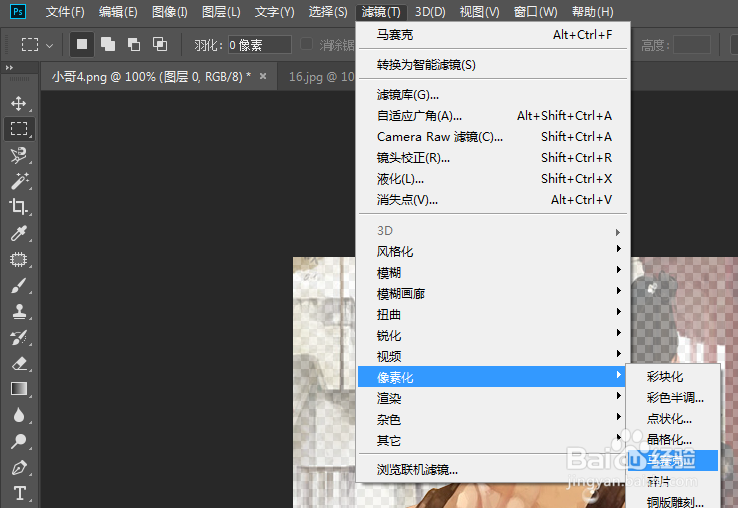The height and width of the screenshot is (508, 738).
Task: Select the Brush tool
Action: 19,285
